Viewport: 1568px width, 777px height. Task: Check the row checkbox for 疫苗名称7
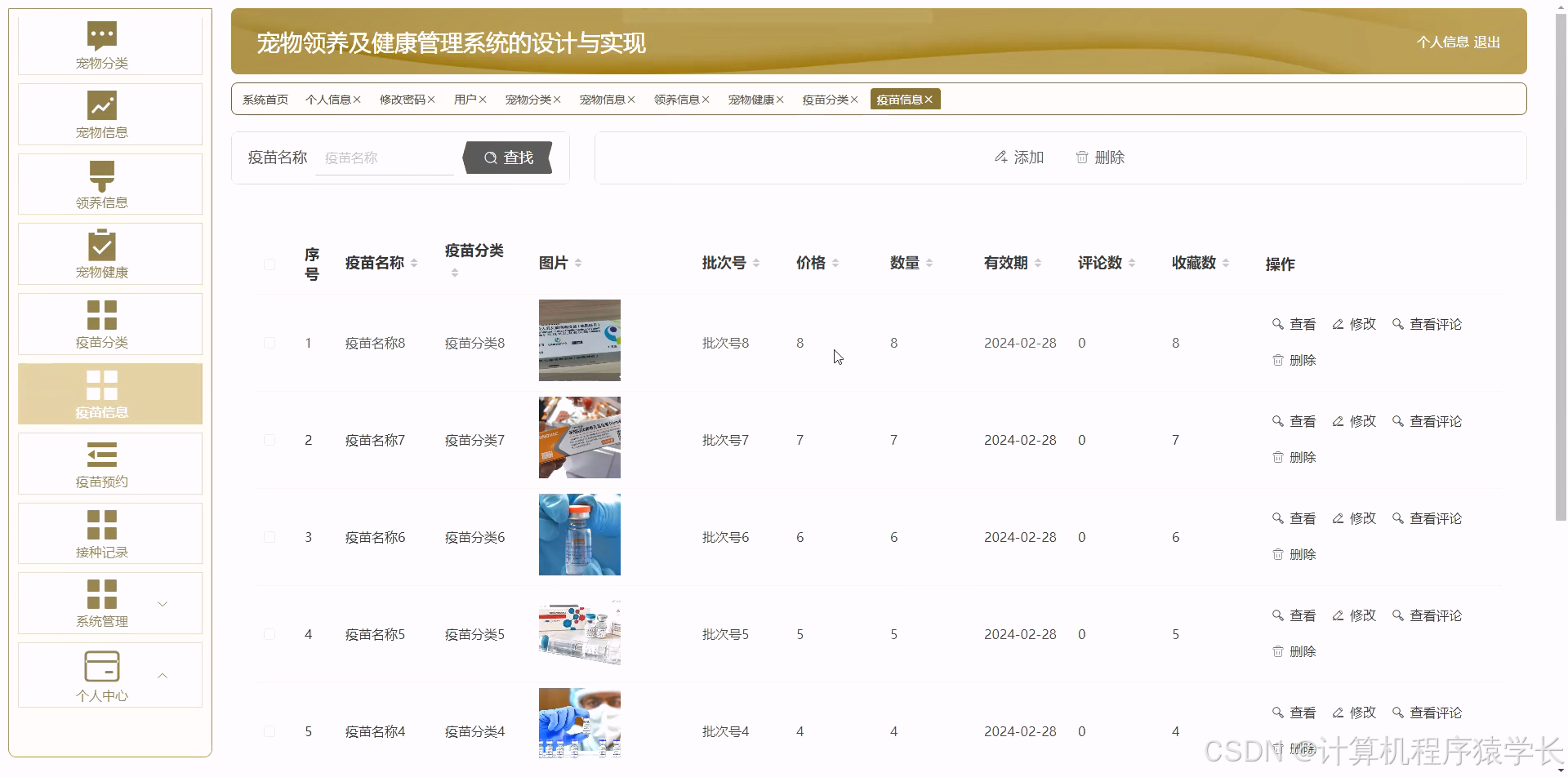click(269, 440)
